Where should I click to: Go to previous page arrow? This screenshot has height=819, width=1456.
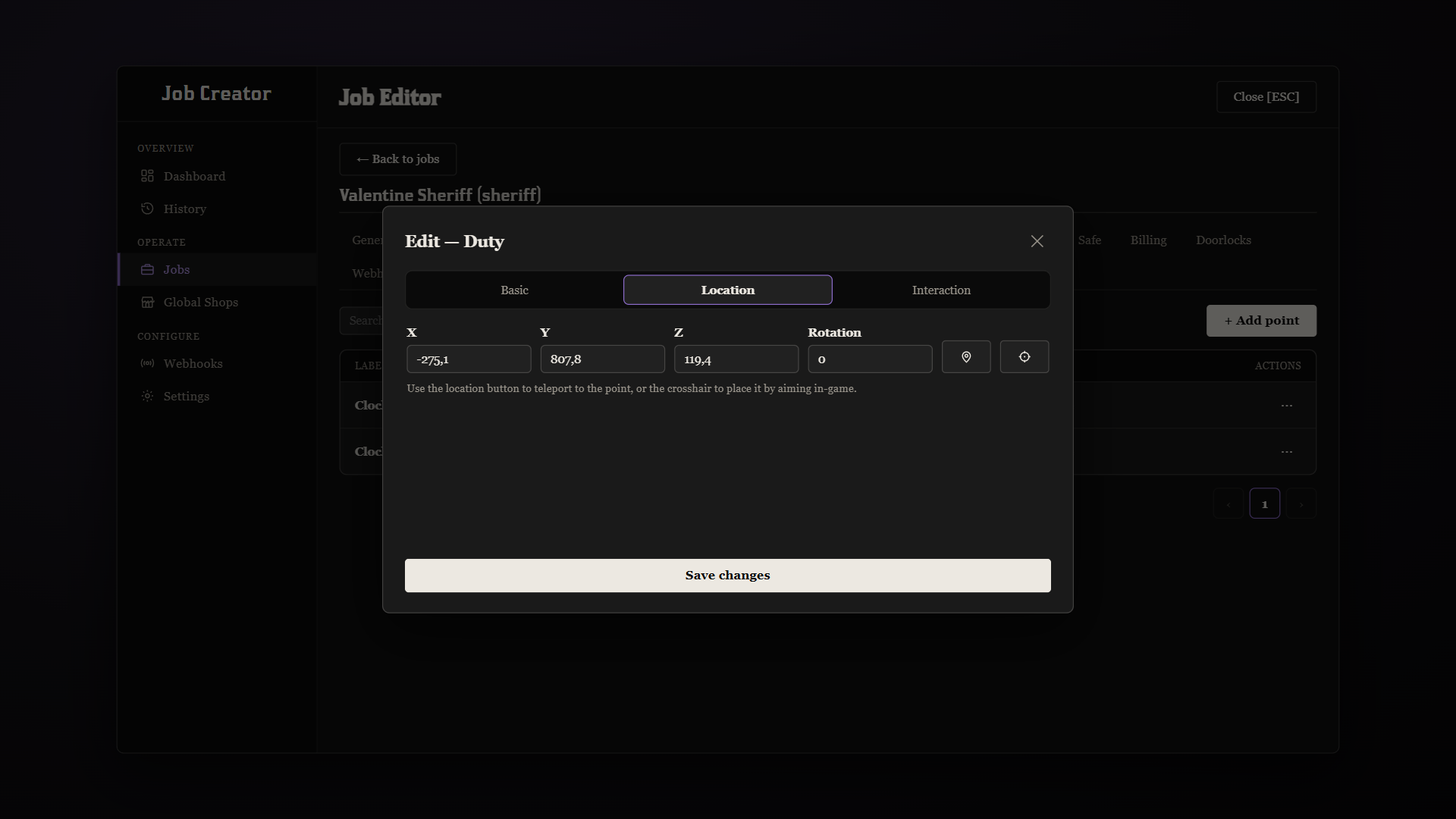point(1228,504)
